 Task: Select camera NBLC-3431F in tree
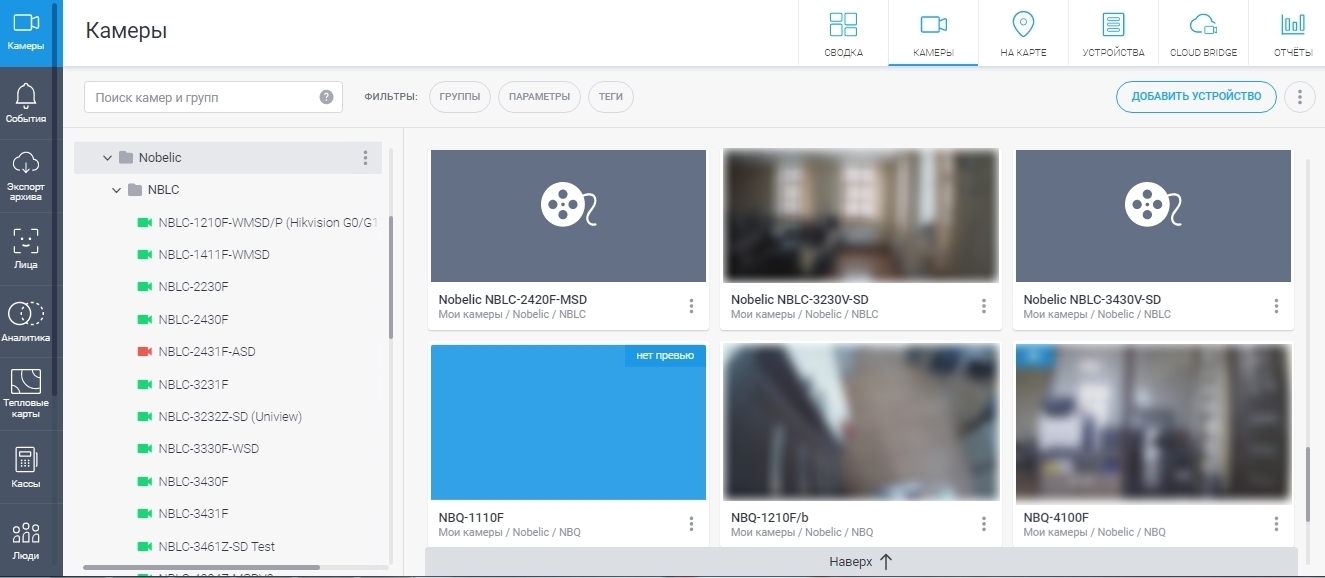point(182,514)
